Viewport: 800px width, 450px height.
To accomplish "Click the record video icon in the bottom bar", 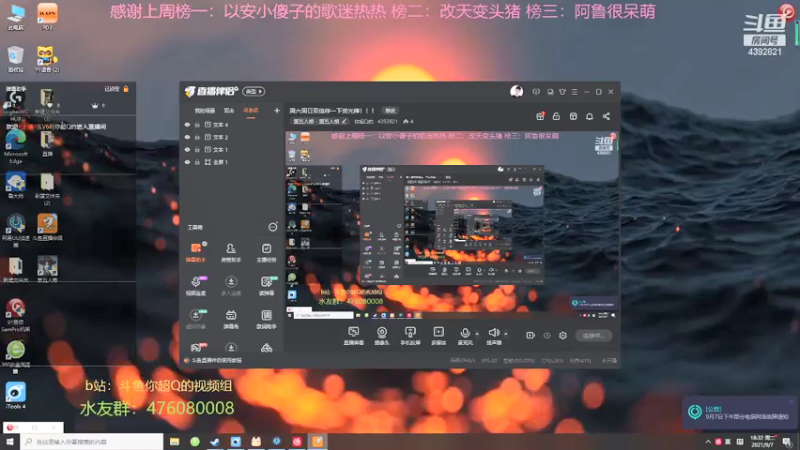I will tap(531, 335).
